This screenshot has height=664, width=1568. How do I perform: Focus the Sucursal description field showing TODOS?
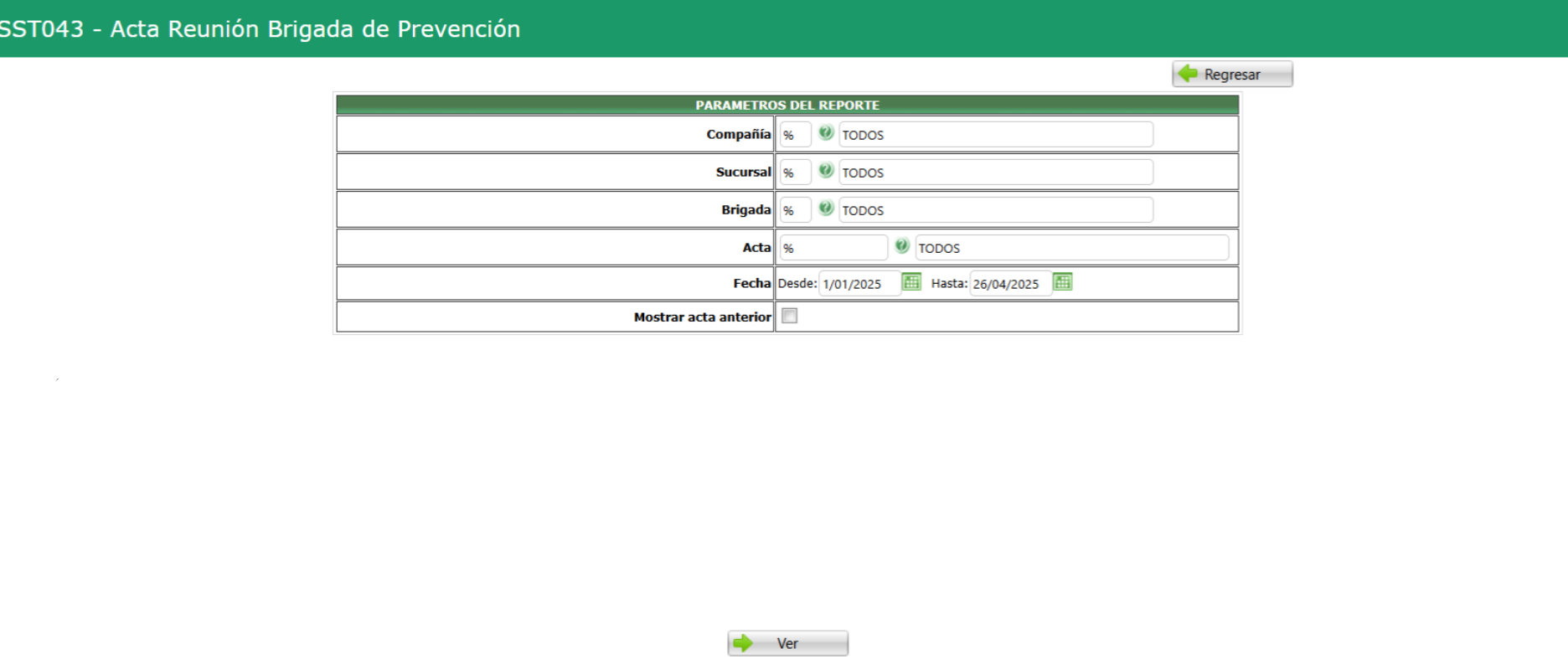[996, 172]
